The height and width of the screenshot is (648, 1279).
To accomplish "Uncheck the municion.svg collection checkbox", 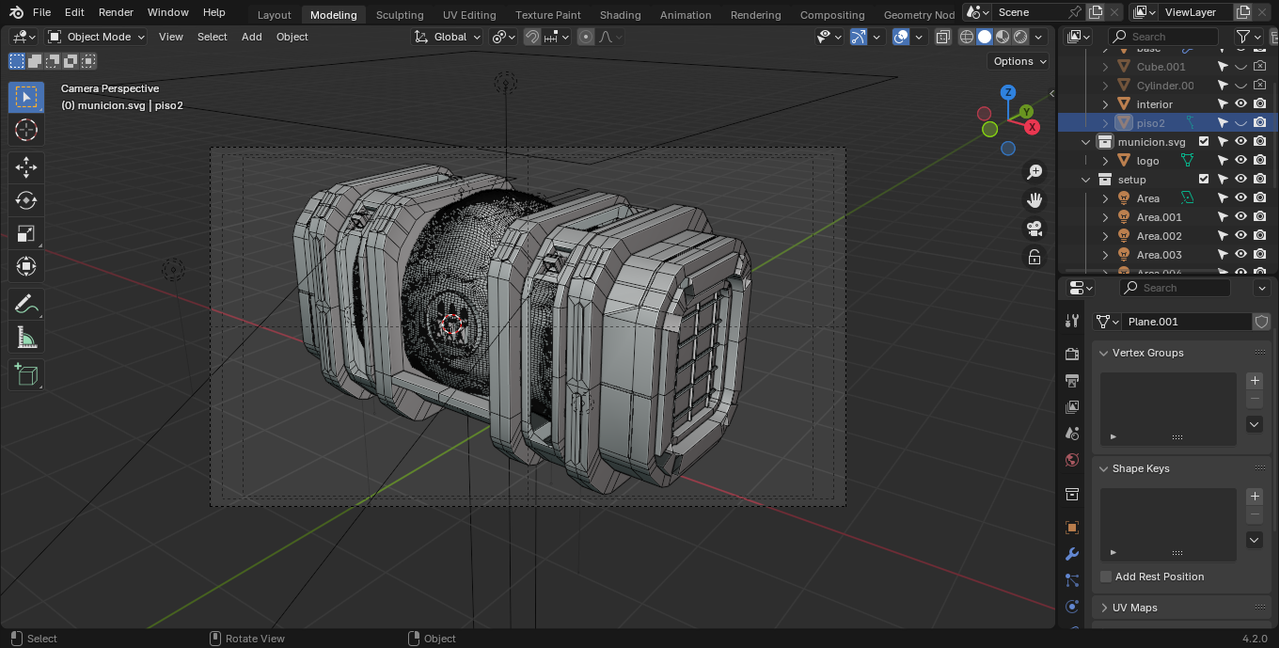I will coord(1204,142).
